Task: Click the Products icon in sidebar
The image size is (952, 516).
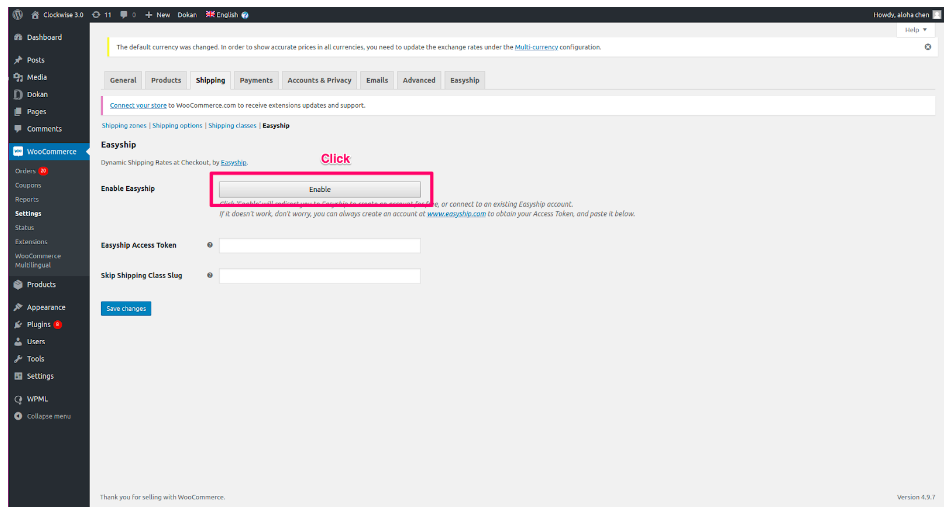Action: (x=18, y=285)
